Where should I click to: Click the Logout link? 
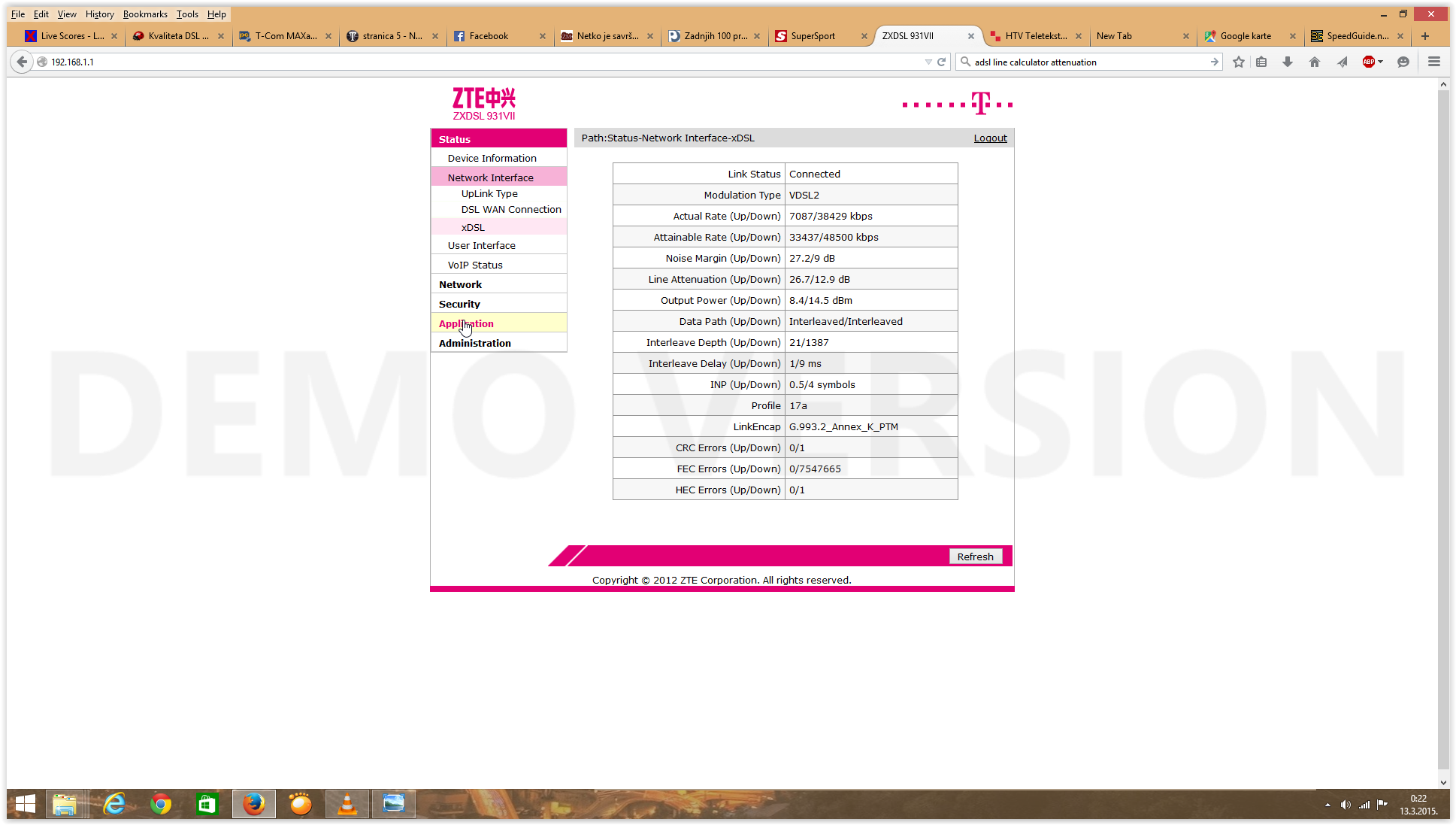click(990, 138)
